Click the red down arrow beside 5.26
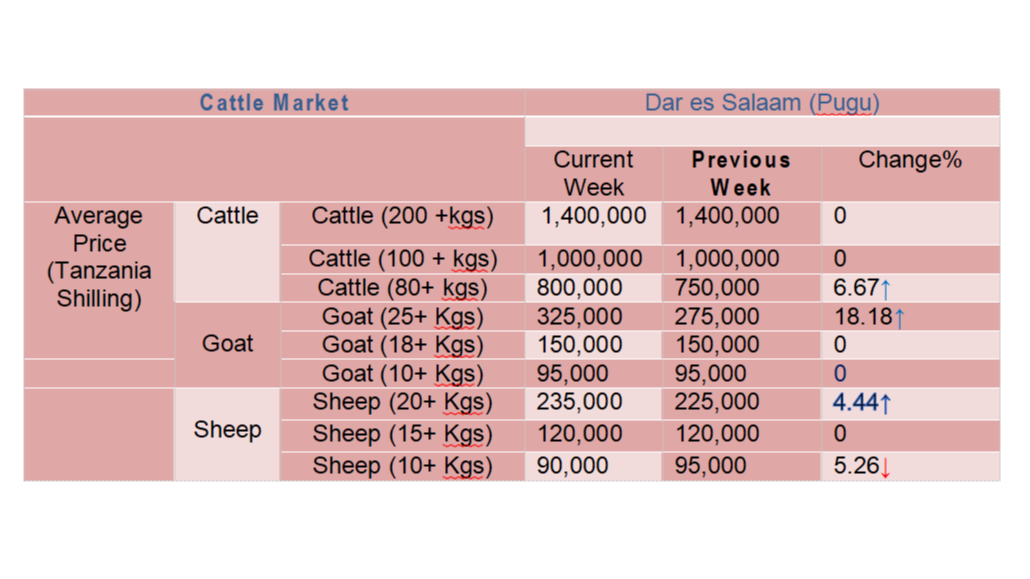Viewport: 1030px width, 579px height. [x=885, y=467]
